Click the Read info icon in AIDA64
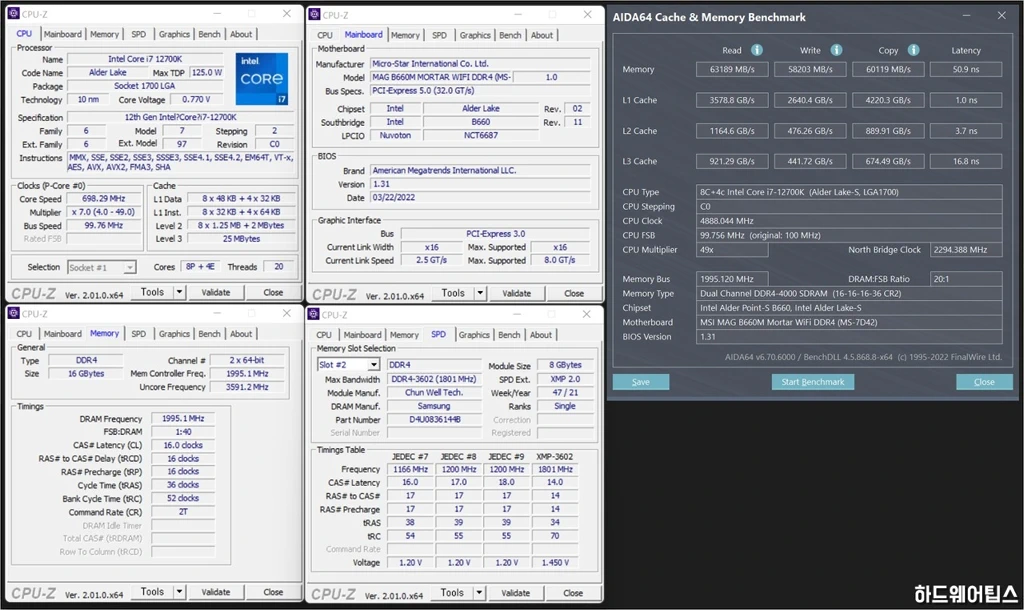 coord(756,50)
